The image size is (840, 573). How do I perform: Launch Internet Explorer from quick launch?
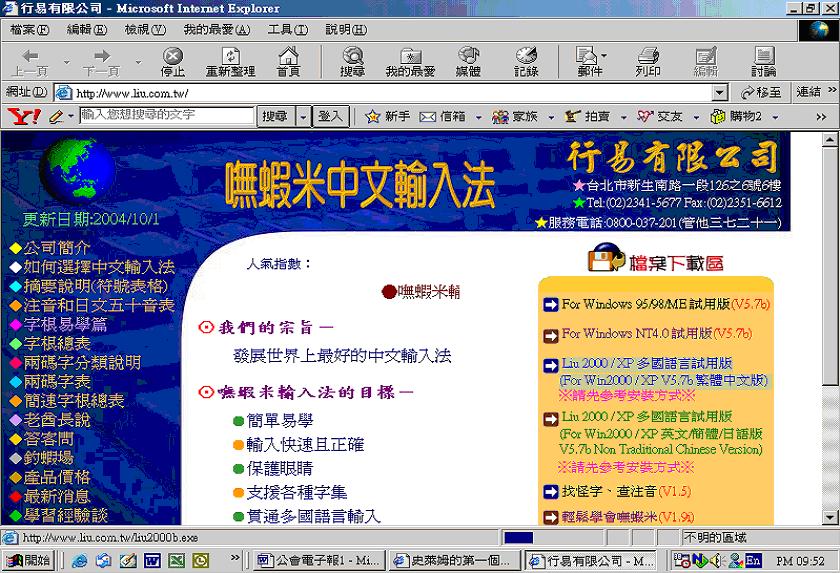(80, 561)
